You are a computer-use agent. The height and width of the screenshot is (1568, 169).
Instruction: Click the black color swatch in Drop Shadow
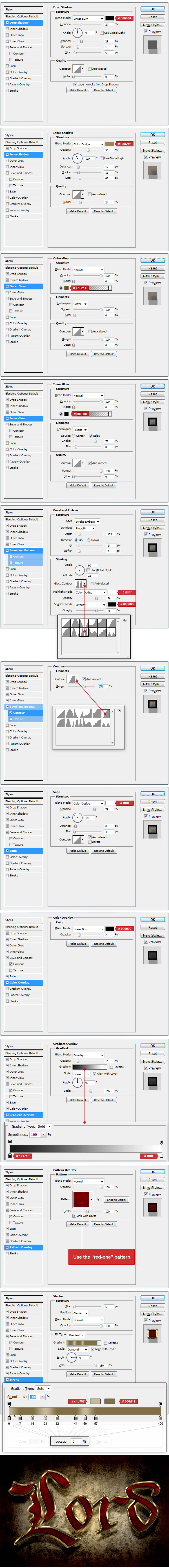(x=109, y=18)
